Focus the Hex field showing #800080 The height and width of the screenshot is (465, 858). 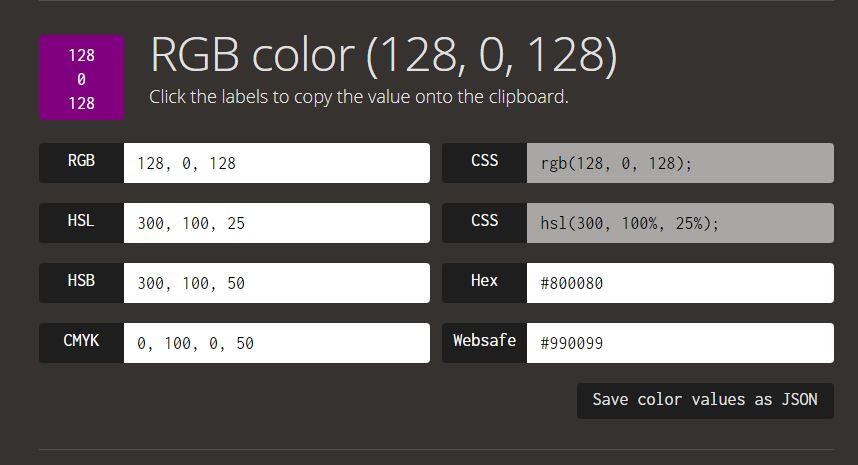680,283
